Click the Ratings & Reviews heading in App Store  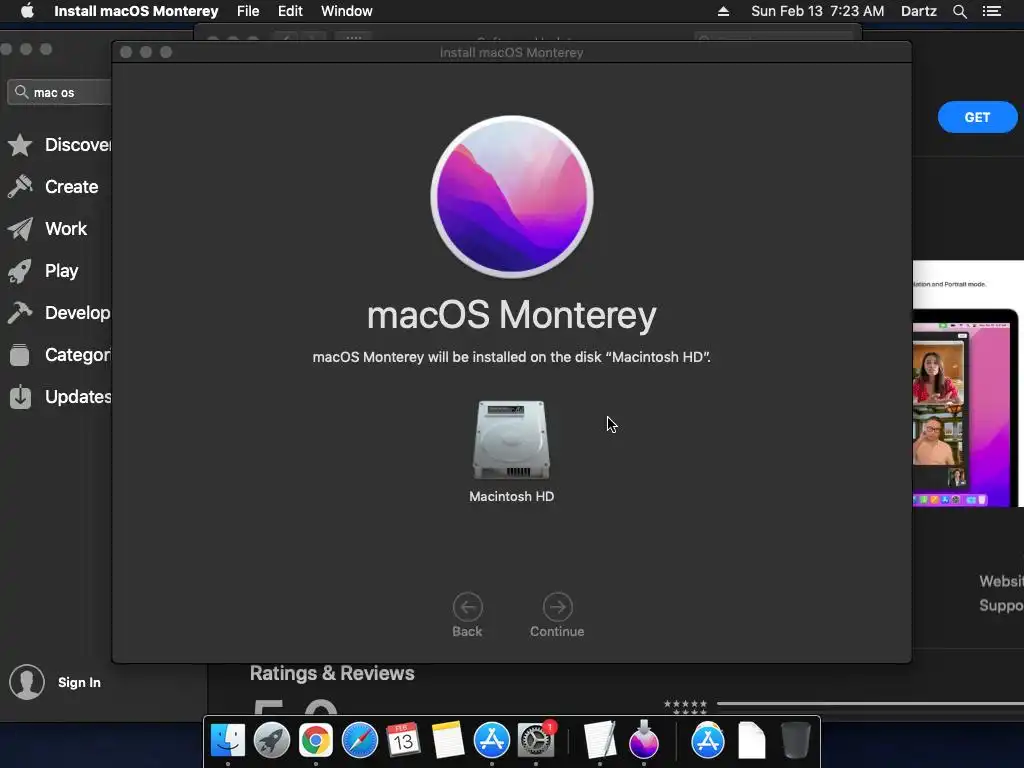point(332,673)
